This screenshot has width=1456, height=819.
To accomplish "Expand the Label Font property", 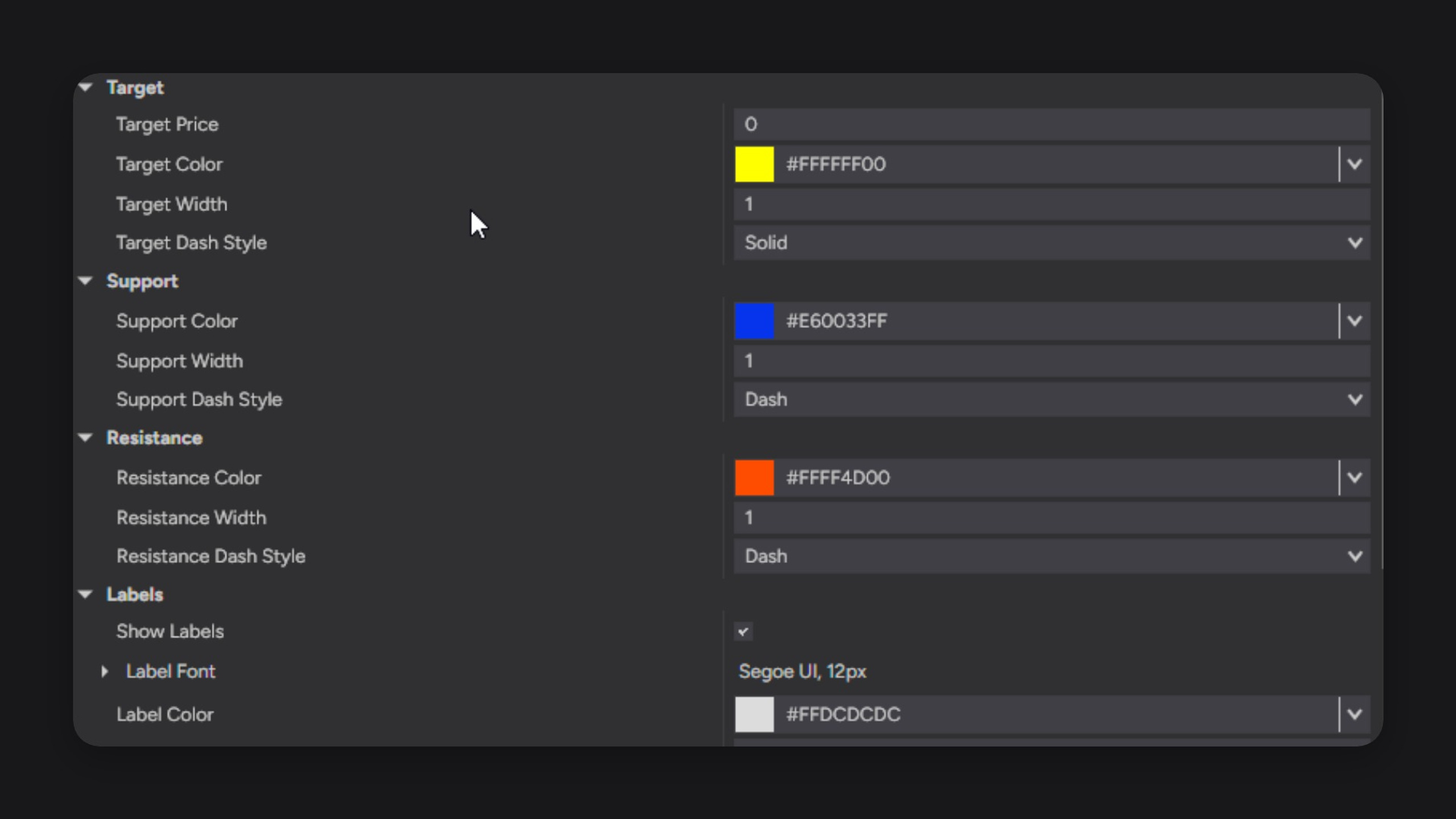I will coord(105,672).
